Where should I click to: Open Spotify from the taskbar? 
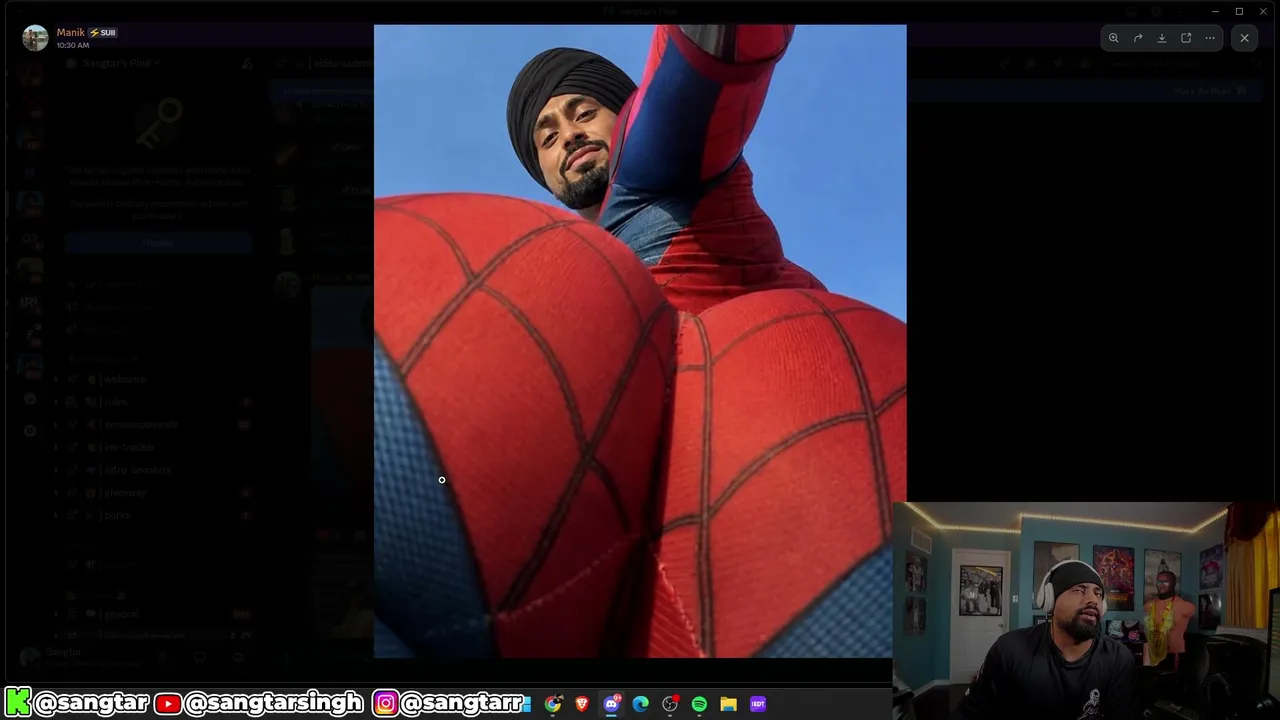click(699, 704)
